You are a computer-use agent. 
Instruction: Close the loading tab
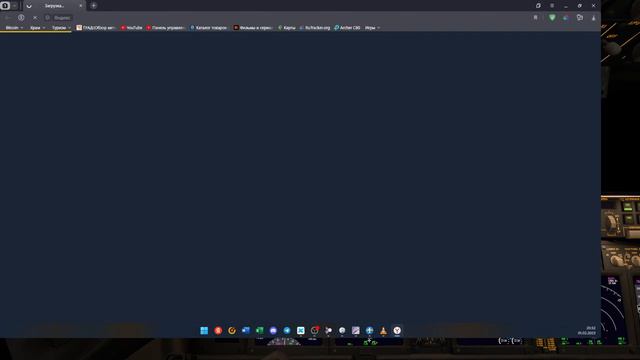click(x=80, y=6)
